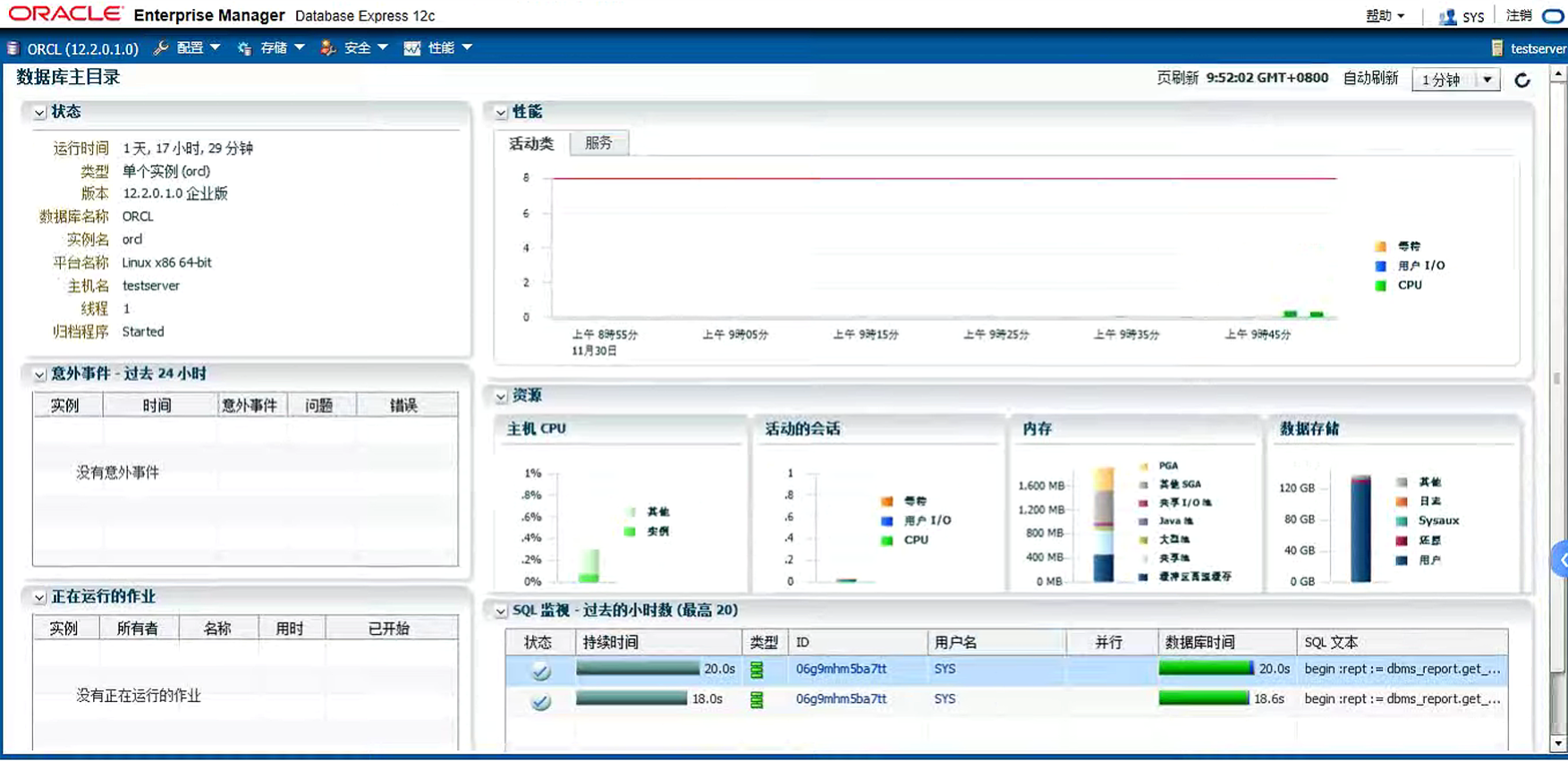Click the scroll down arrow of page scrollbar

coord(1558,743)
